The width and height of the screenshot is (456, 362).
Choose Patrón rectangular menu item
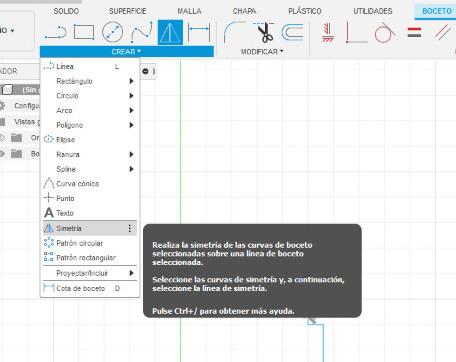(90, 258)
